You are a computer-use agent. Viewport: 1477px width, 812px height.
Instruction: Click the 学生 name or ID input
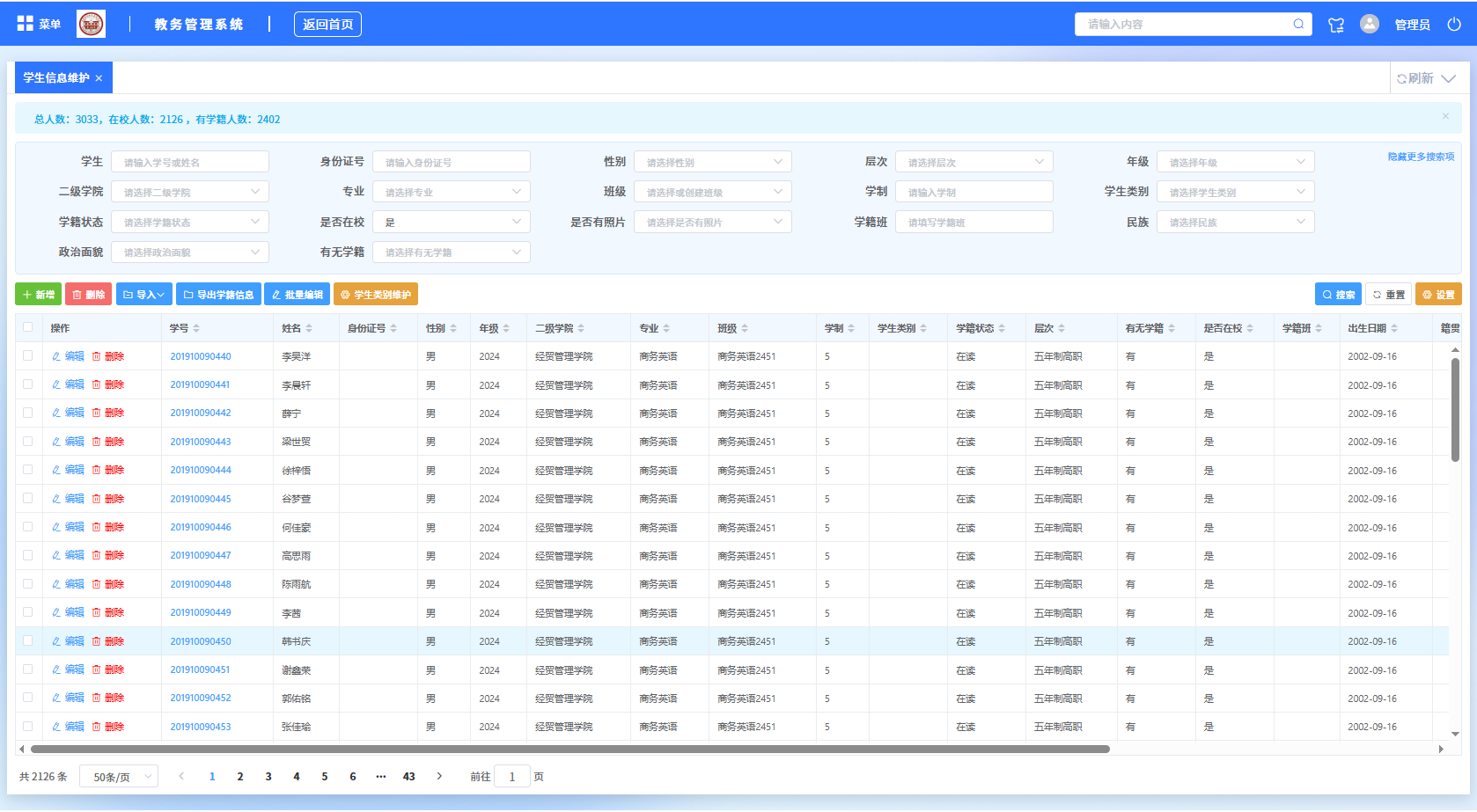click(189, 162)
